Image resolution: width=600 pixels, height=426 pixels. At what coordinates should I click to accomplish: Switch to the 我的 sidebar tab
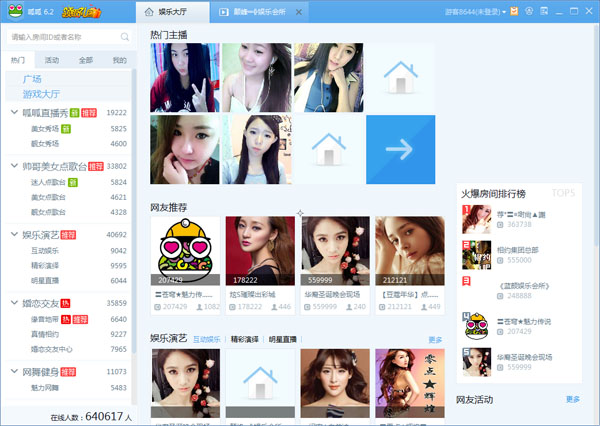(119, 60)
